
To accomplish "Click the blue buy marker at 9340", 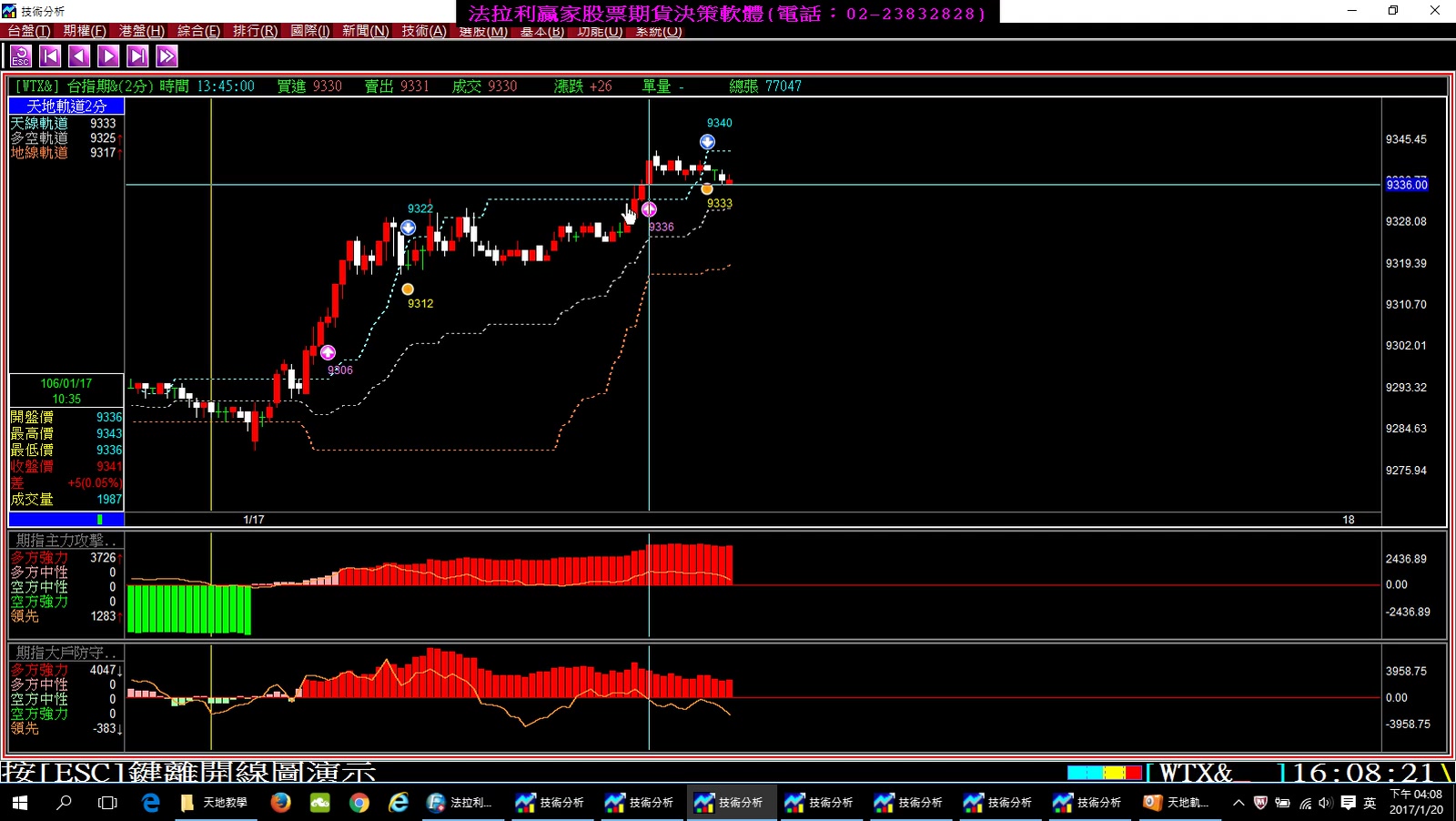I will click(707, 142).
